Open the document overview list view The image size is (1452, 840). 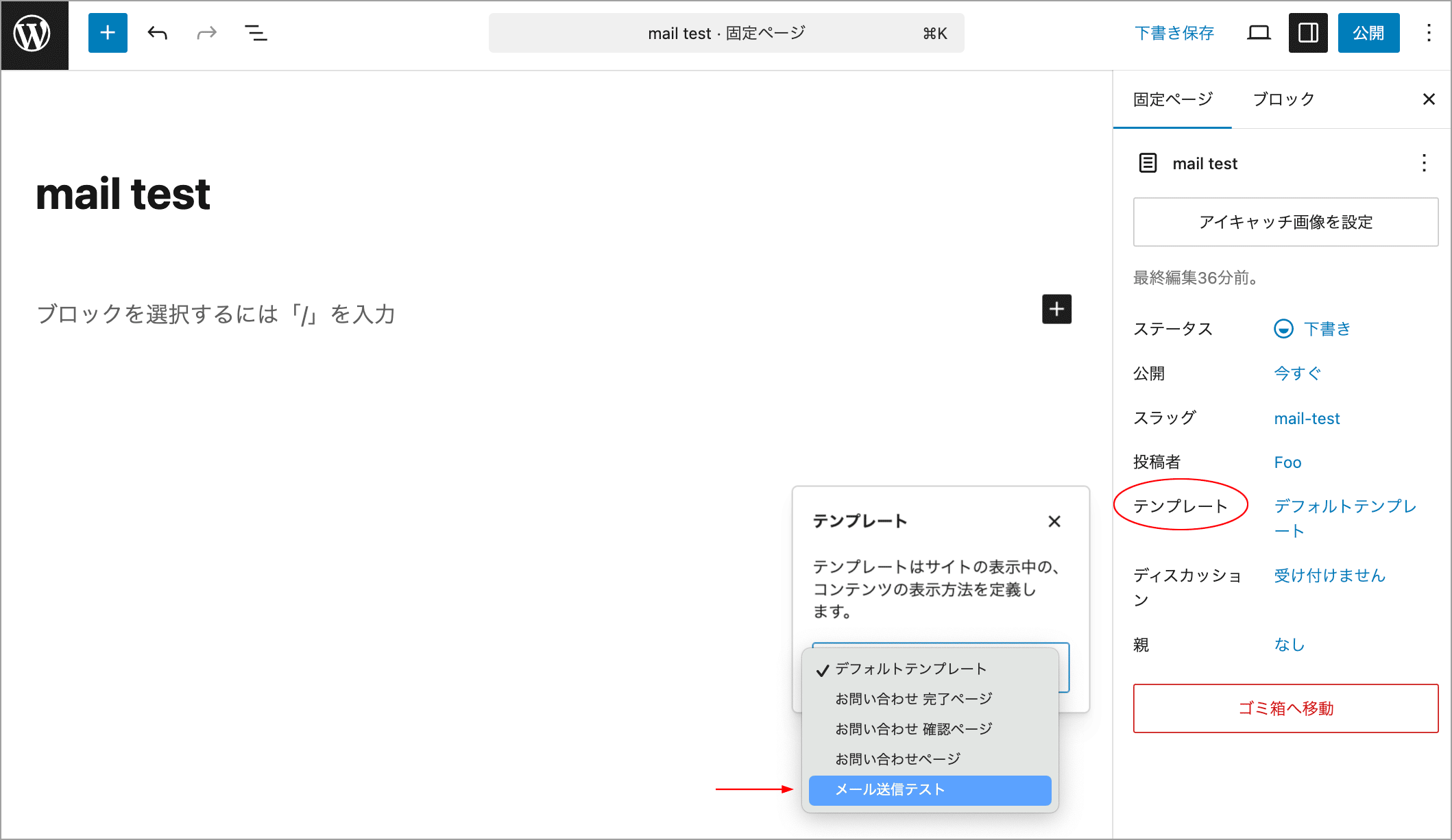coord(256,33)
